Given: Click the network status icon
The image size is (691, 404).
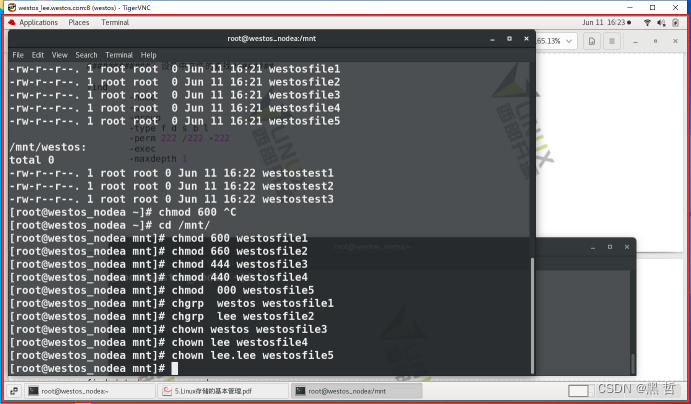Looking at the screenshot, I should click(647, 22).
